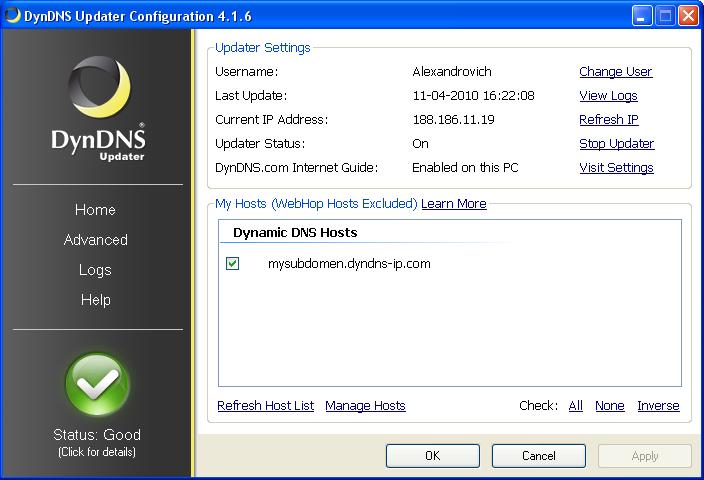The height and width of the screenshot is (480, 704).
Task: Click the DynDNS Updater moon logo
Action: [100, 86]
